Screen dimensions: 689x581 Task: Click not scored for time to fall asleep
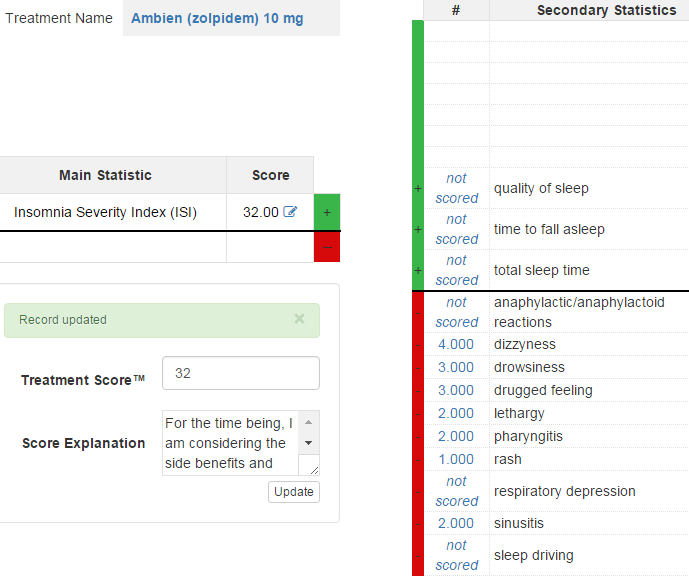coord(457,229)
